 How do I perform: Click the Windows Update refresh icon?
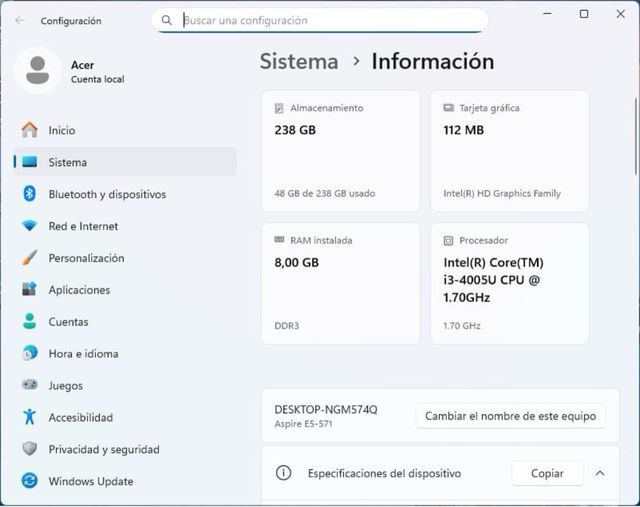click(x=29, y=480)
